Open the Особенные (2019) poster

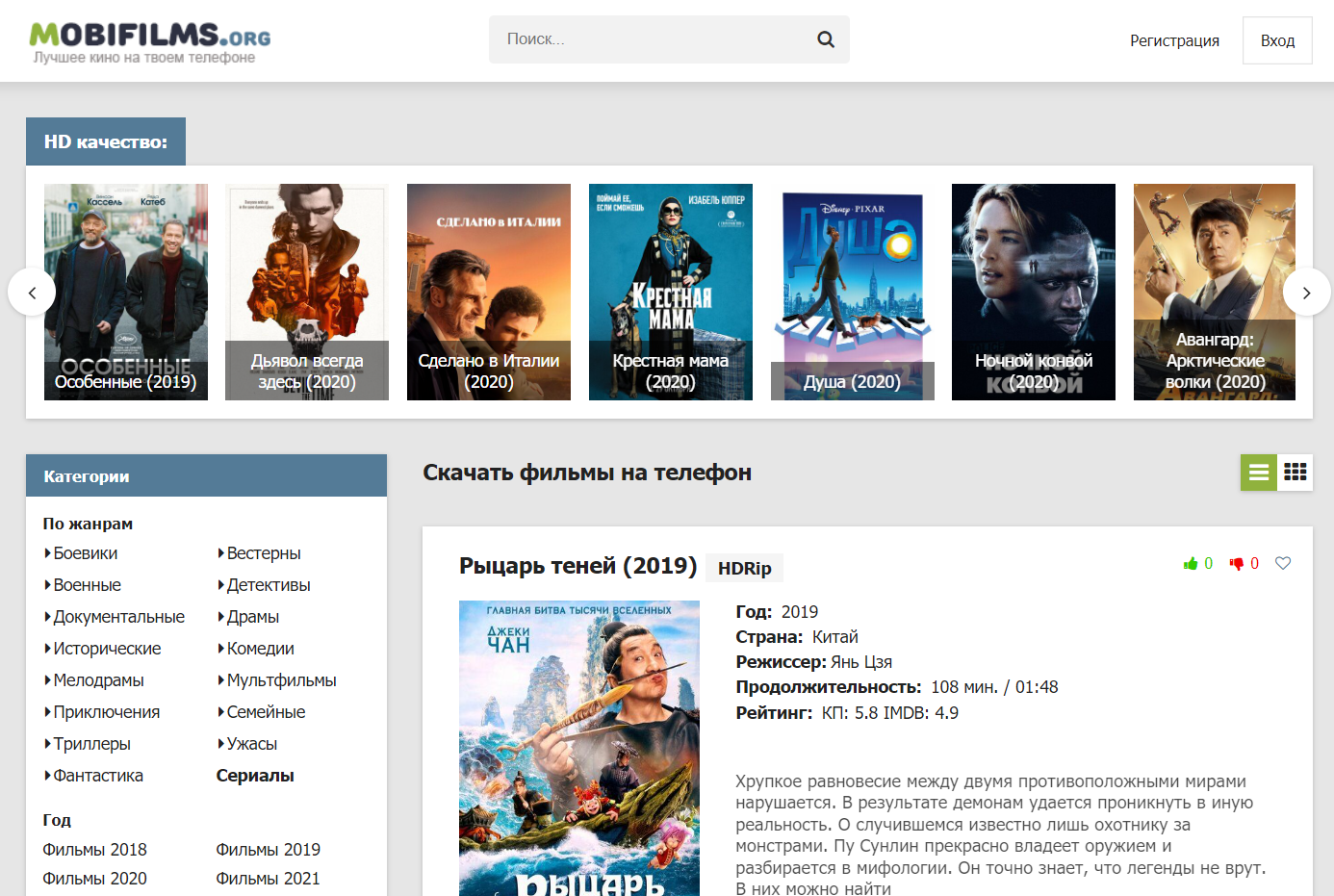coord(126,292)
